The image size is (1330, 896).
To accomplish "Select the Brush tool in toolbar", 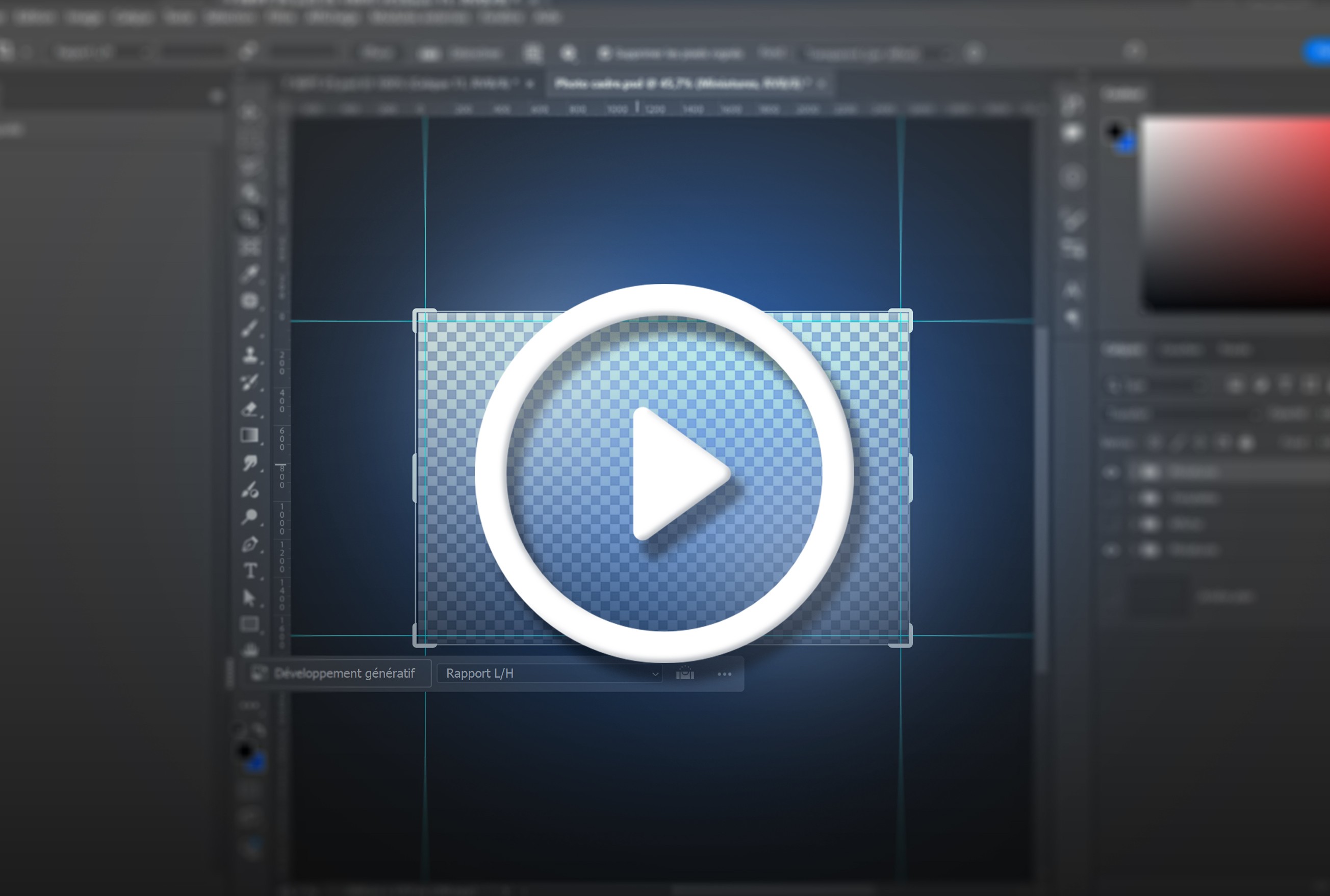I will (250, 328).
